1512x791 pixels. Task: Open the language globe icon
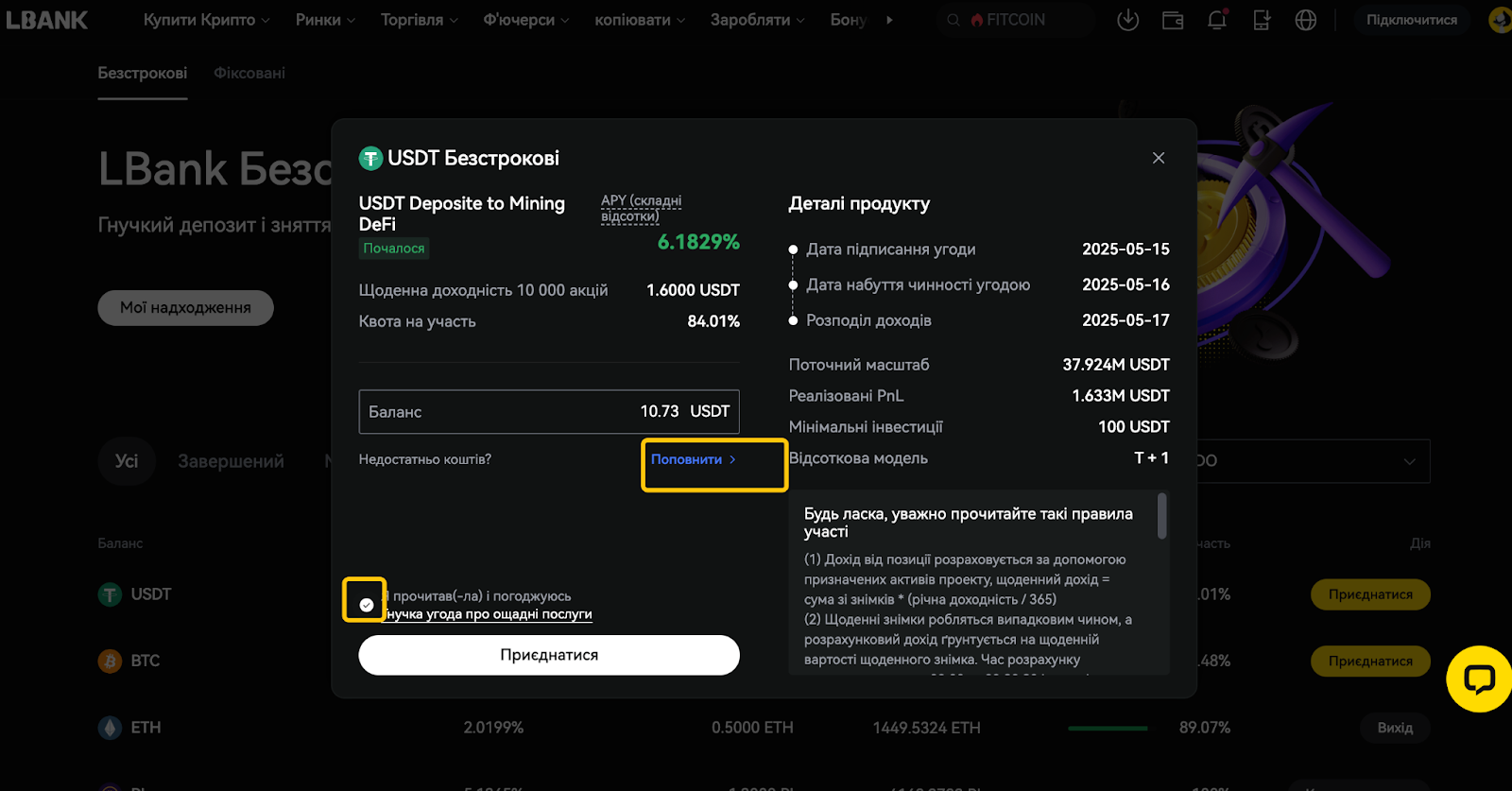tap(1306, 20)
